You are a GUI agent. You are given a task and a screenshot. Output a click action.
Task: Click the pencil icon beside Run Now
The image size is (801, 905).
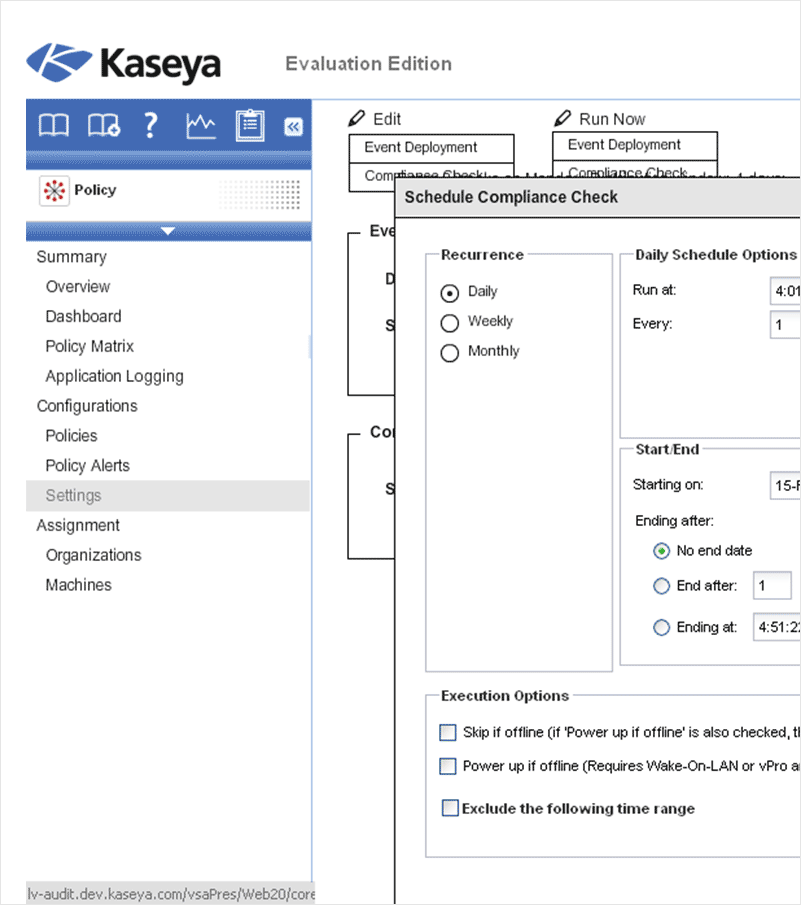tap(562, 118)
